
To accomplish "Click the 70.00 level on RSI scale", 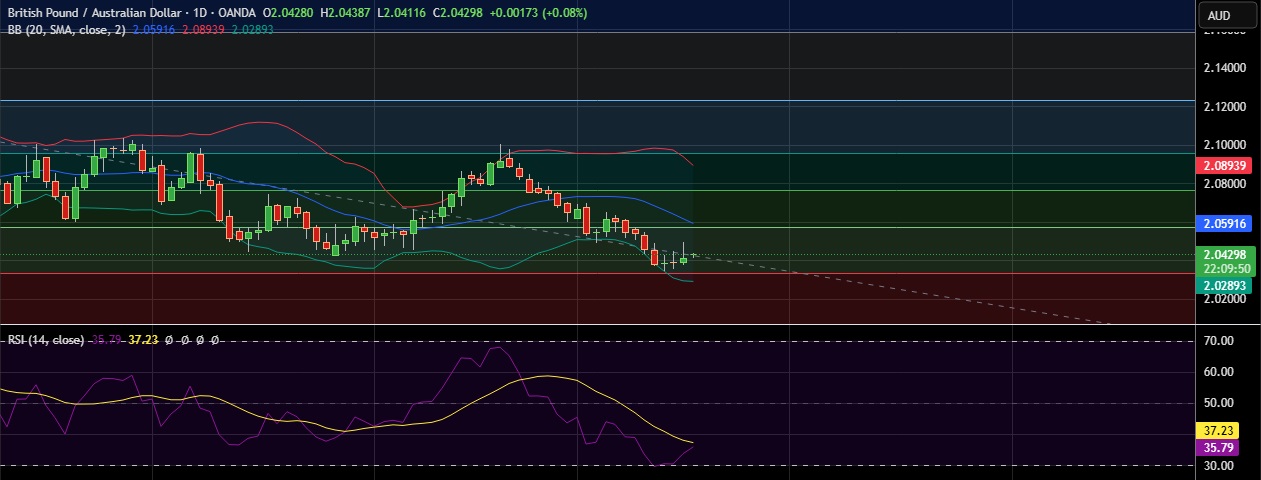I will (1217, 341).
